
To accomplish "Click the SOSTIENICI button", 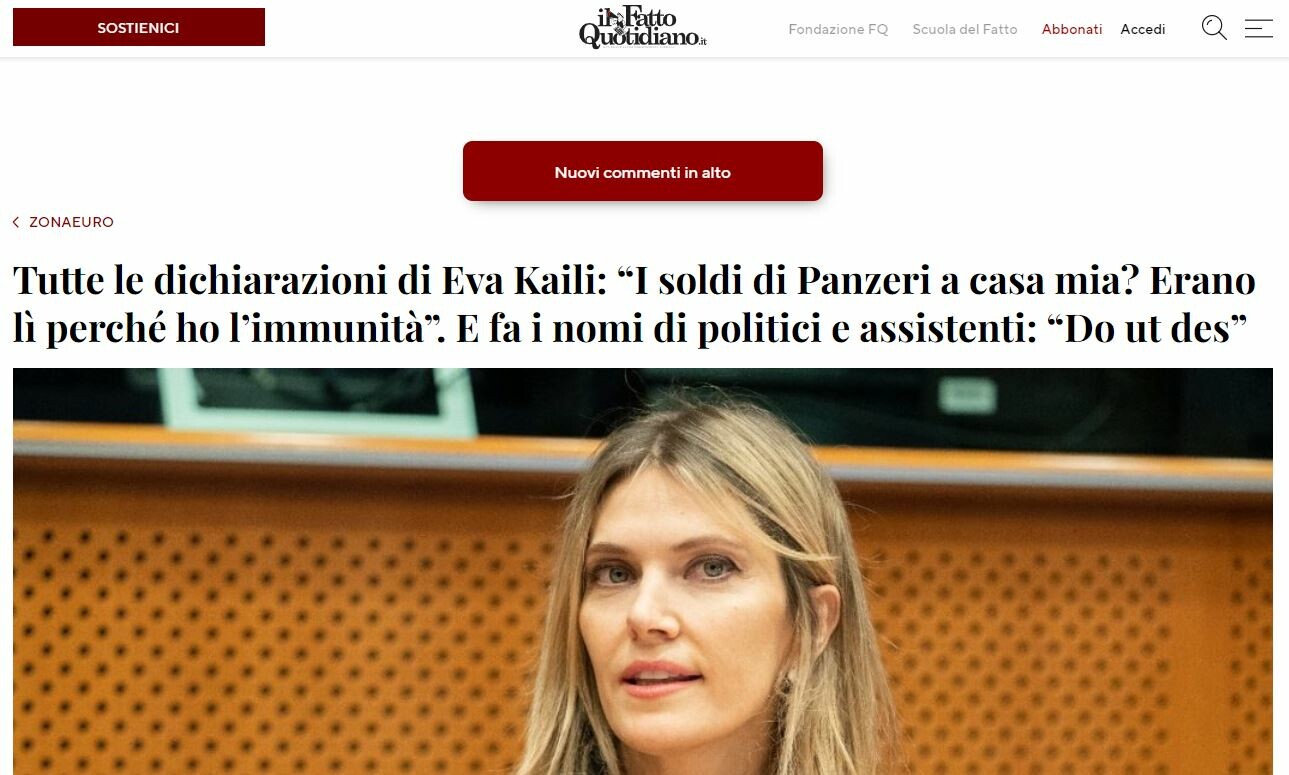I will pos(139,28).
